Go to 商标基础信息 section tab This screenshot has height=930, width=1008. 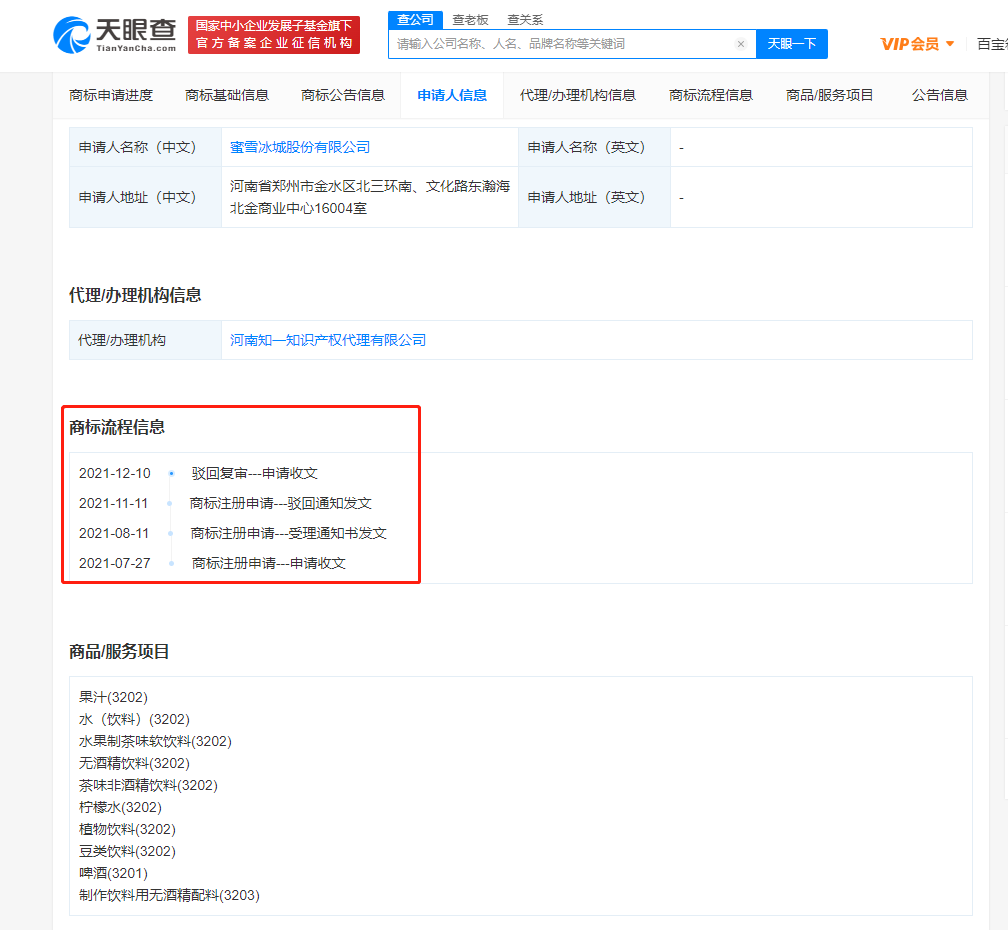coord(227,95)
